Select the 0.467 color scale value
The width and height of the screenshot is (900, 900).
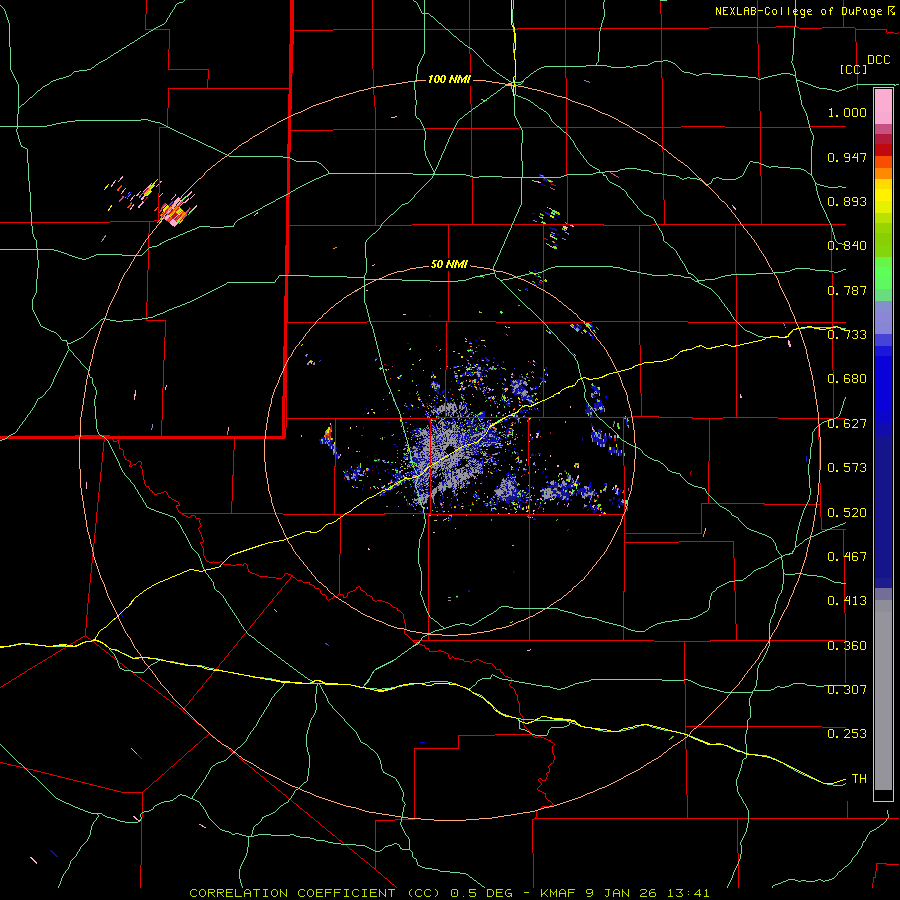[x=847, y=557]
